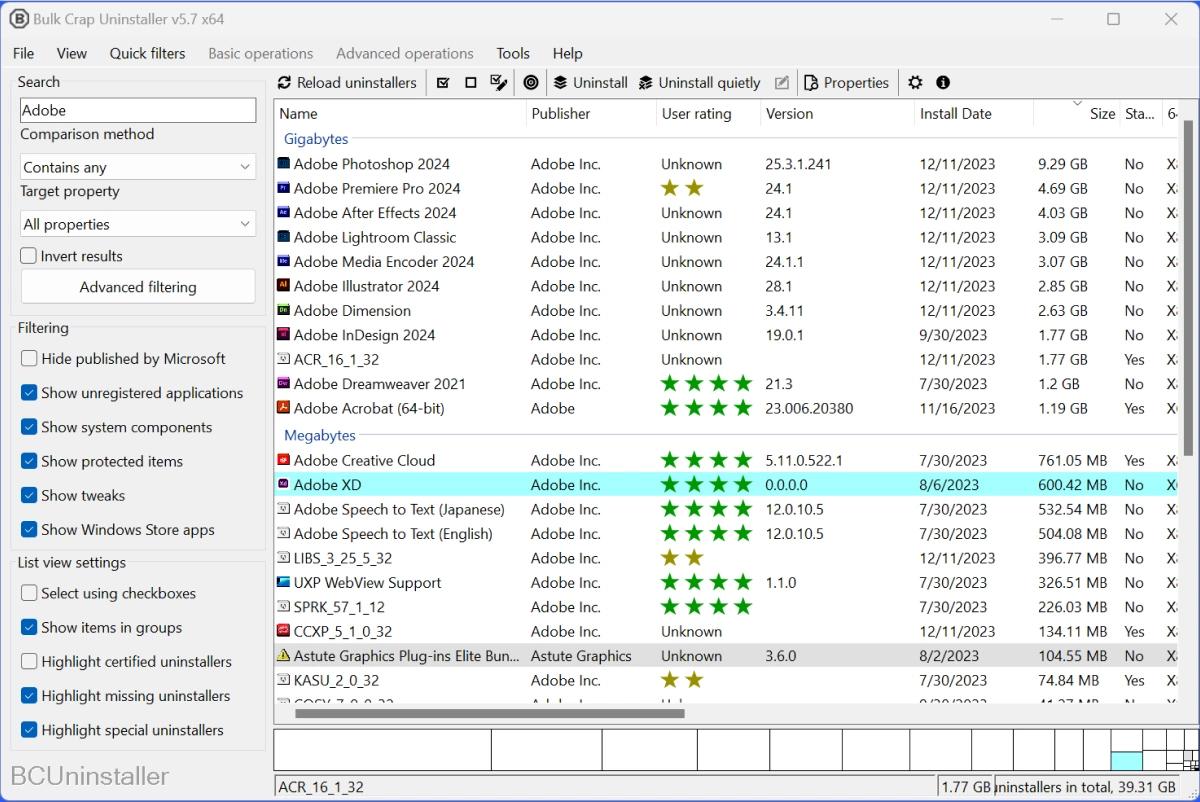Turn off Show items in groups
Screen dimensions: 1200x802
(29, 628)
